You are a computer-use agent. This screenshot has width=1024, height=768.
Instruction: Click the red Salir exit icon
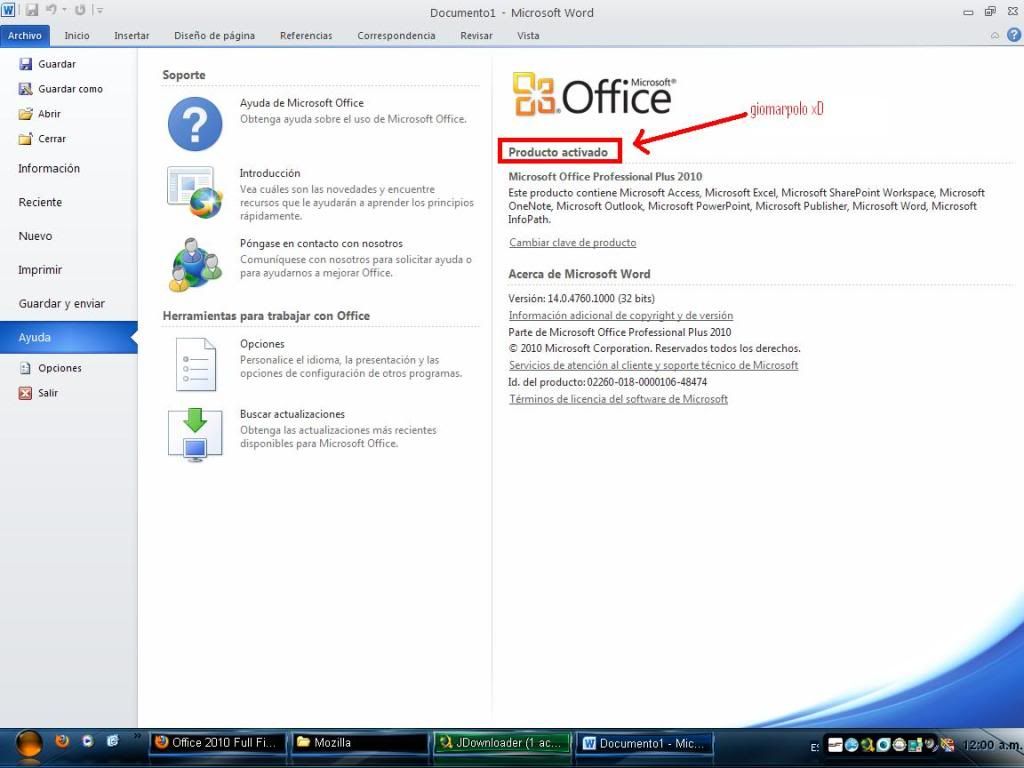(25, 393)
